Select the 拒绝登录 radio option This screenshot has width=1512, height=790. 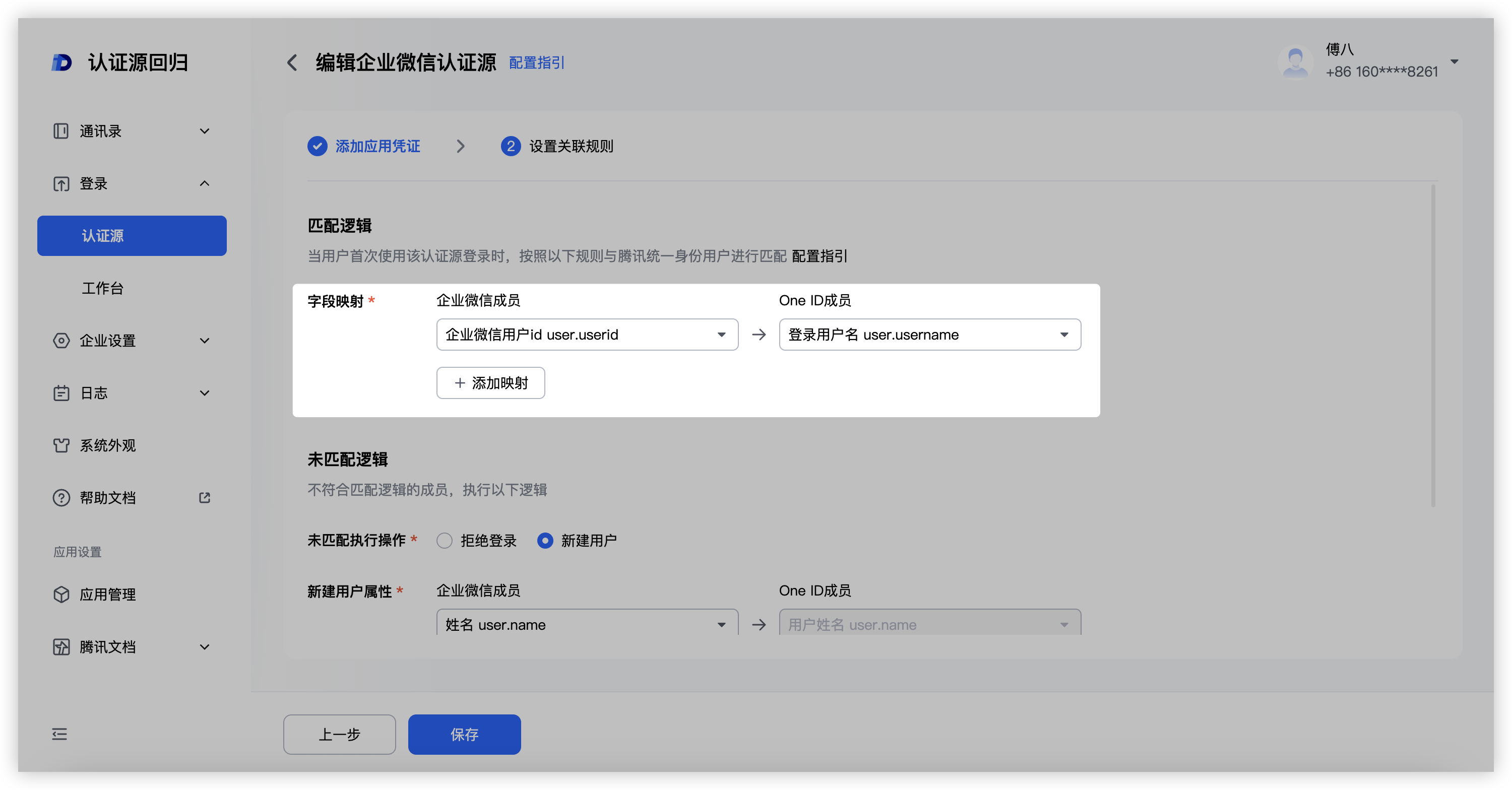click(x=445, y=541)
